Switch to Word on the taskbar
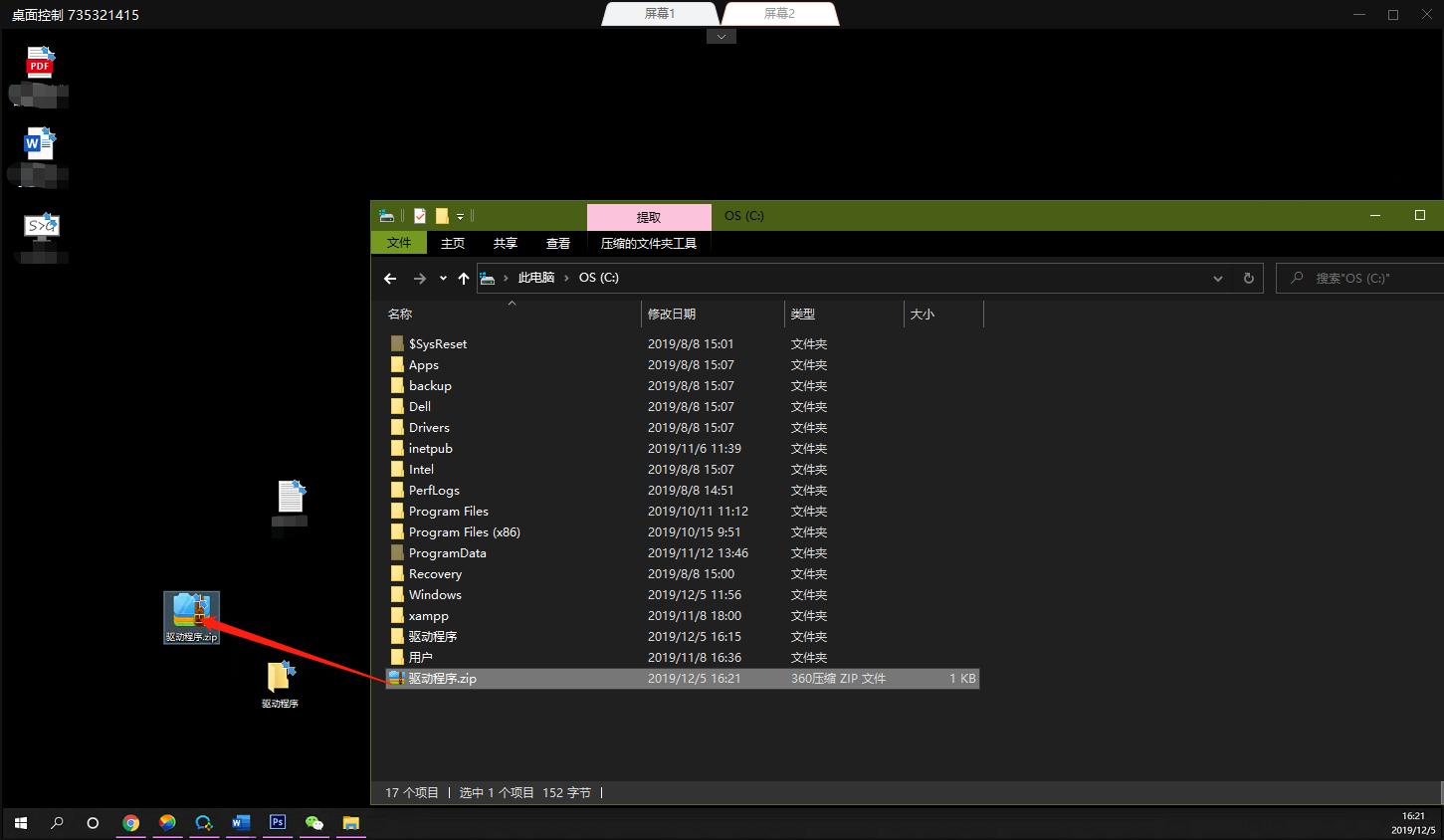Viewport: 1444px width, 840px height. click(241, 823)
